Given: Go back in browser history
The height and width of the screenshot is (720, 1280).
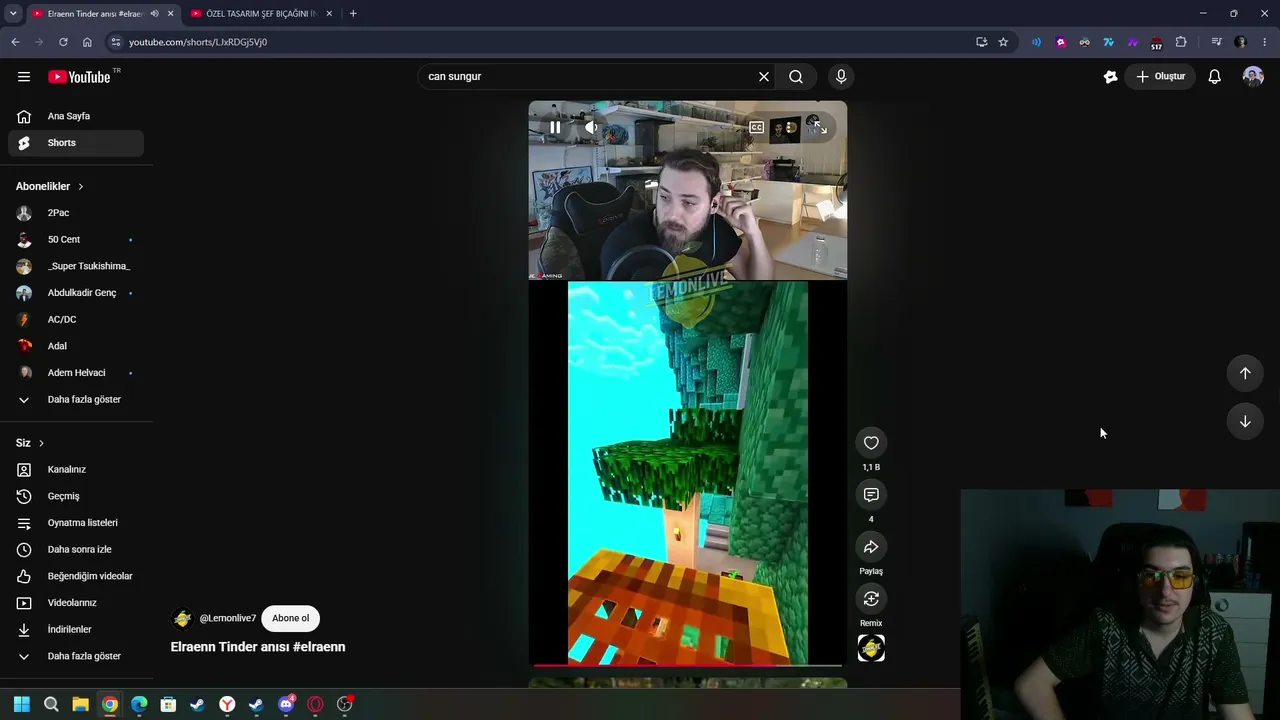Looking at the screenshot, I should pyautogui.click(x=15, y=42).
